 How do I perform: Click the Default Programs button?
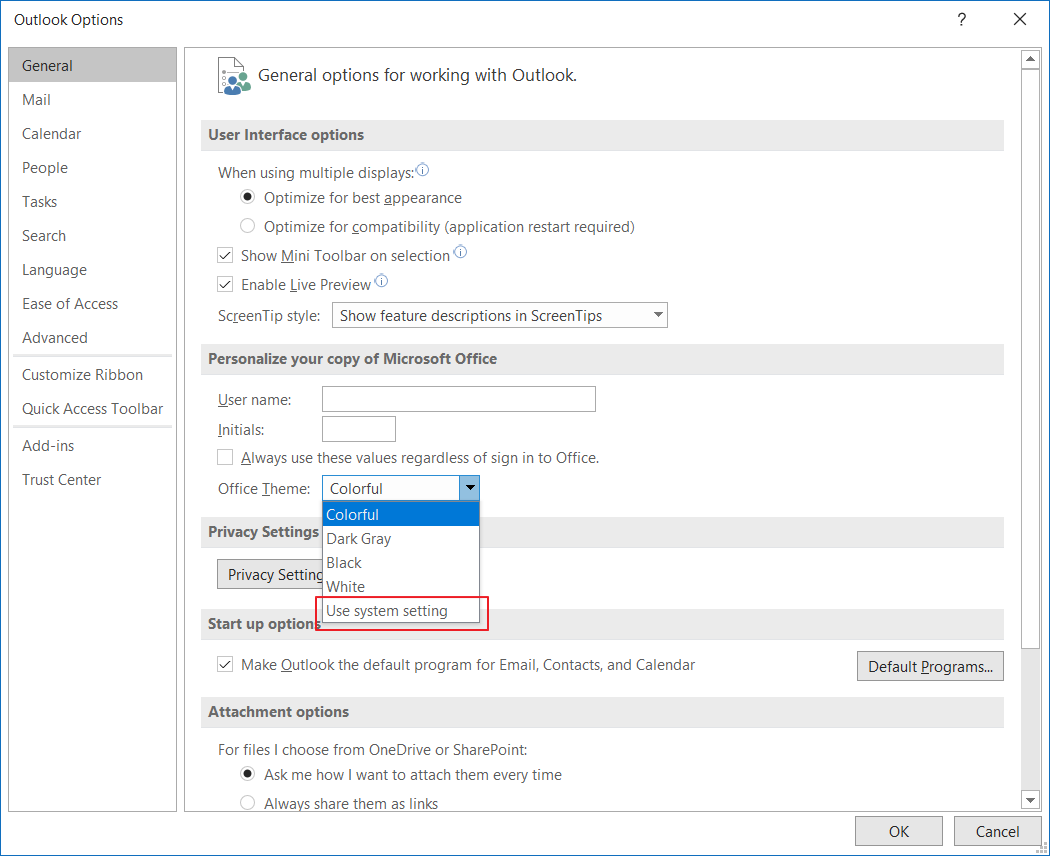coord(930,666)
